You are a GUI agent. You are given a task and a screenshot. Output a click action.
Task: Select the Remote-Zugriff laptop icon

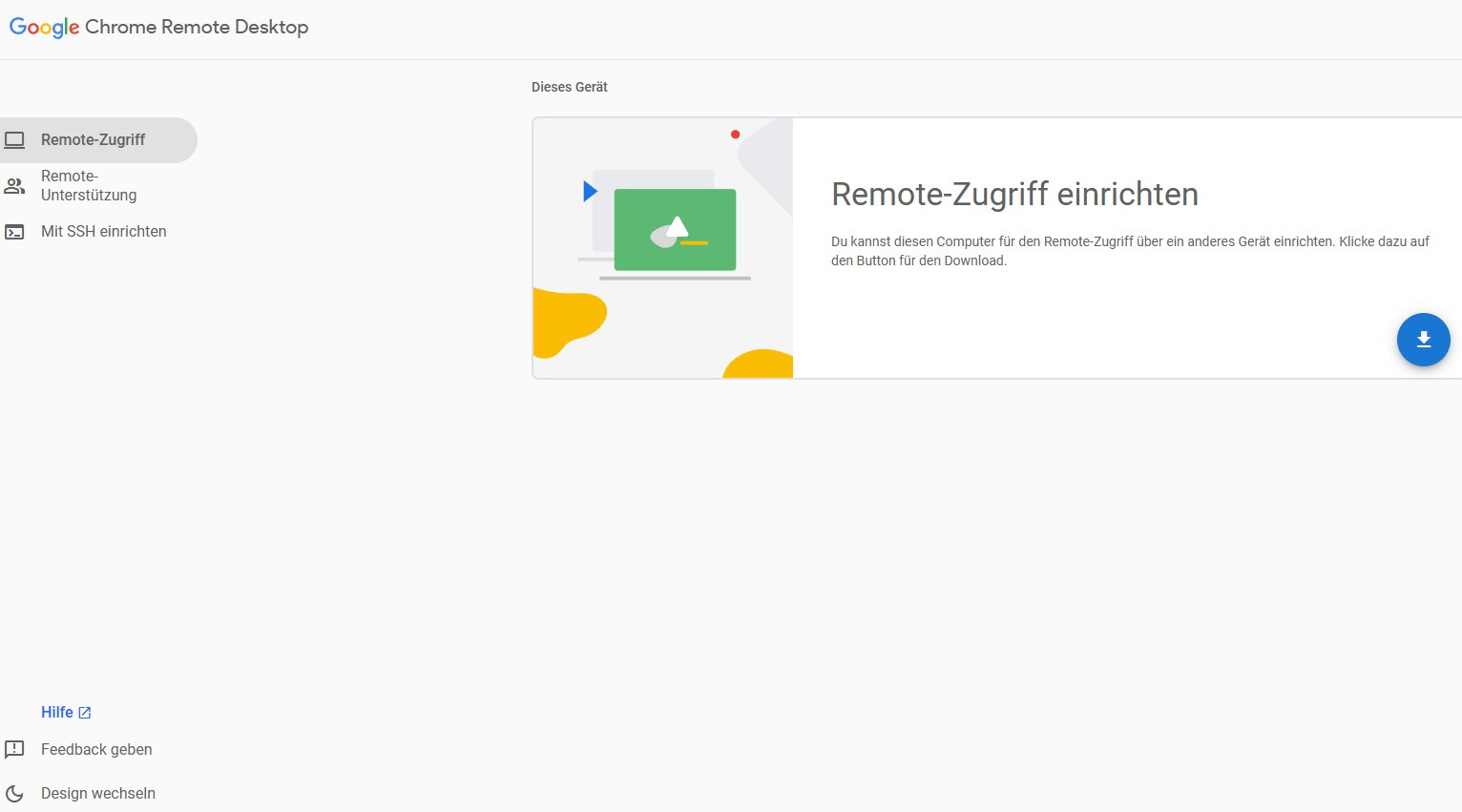pos(14,140)
